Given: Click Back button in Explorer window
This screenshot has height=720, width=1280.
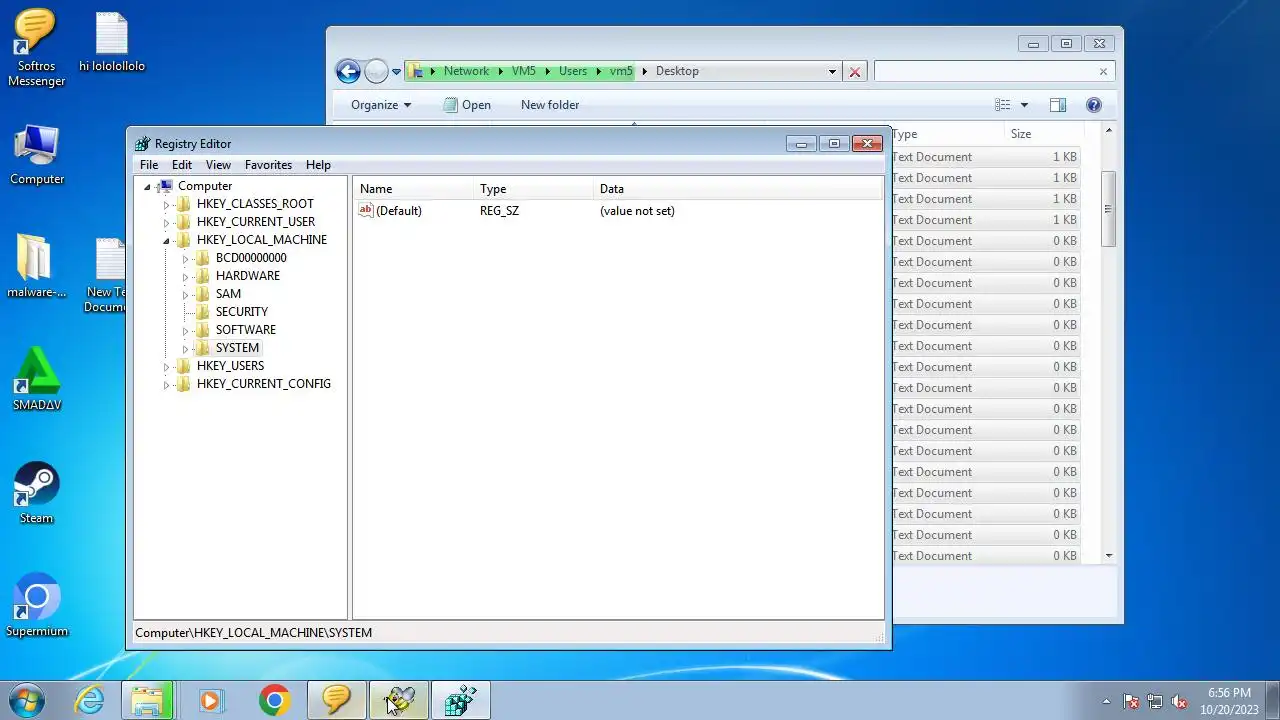Looking at the screenshot, I should pyautogui.click(x=348, y=71).
